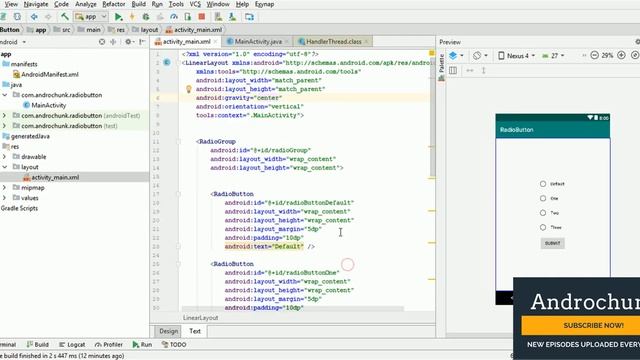Click the Profile app gauge icon
The image size is (640, 360).
(174, 17)
